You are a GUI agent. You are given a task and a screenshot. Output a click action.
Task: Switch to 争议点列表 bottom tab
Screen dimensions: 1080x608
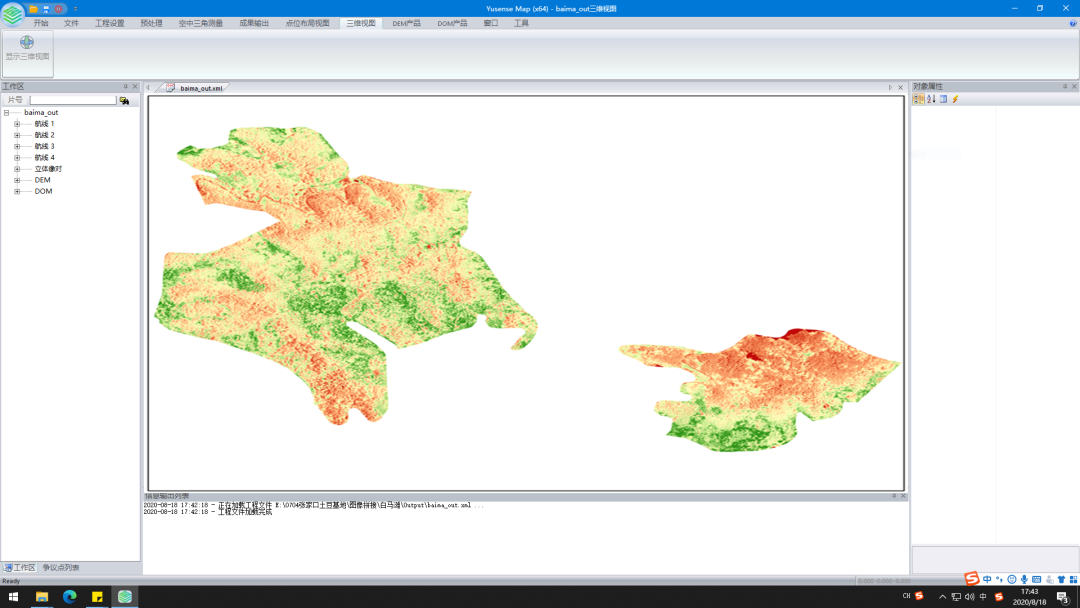tap(60, 567)
